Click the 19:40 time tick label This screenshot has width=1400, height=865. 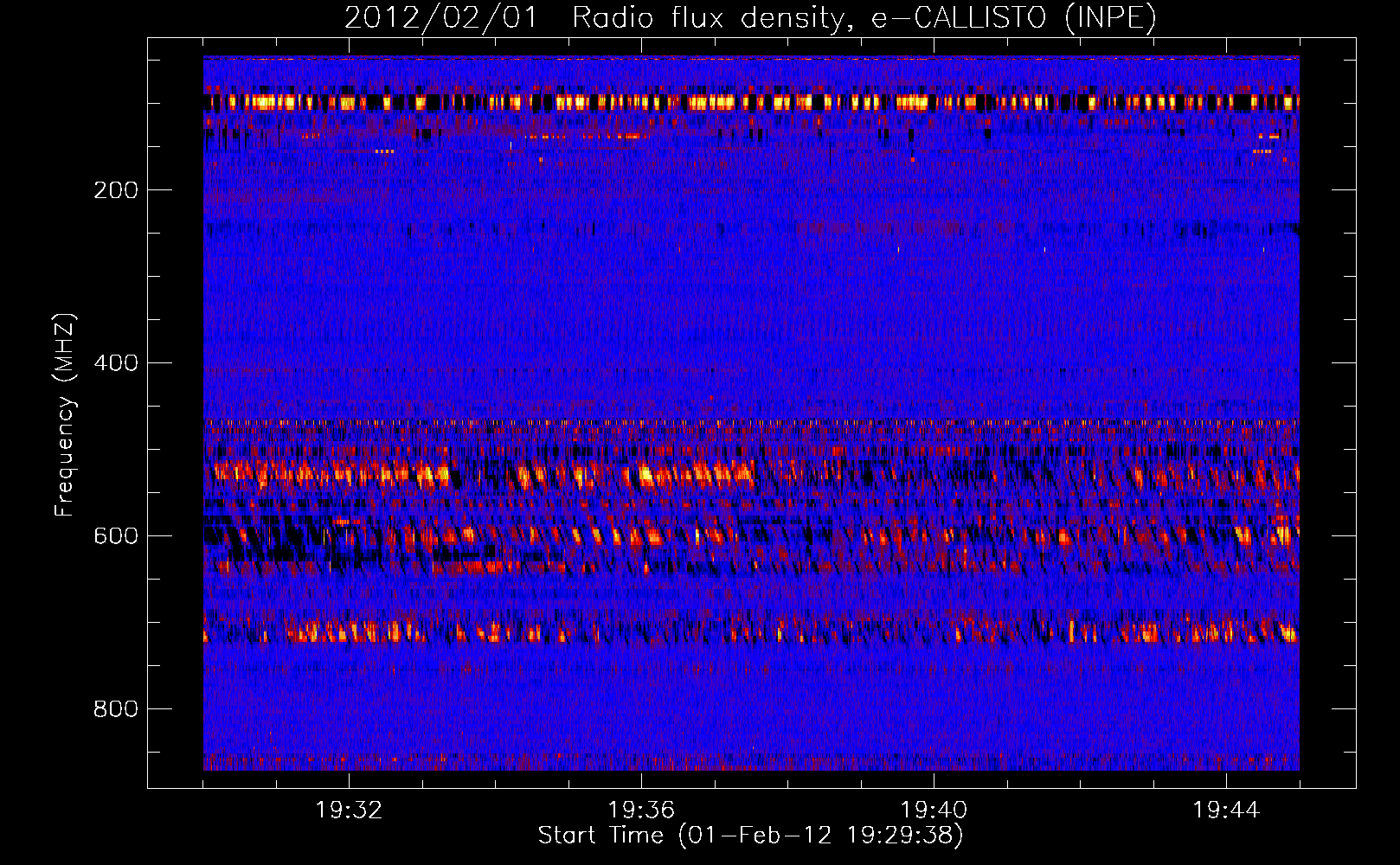[934, 811]
